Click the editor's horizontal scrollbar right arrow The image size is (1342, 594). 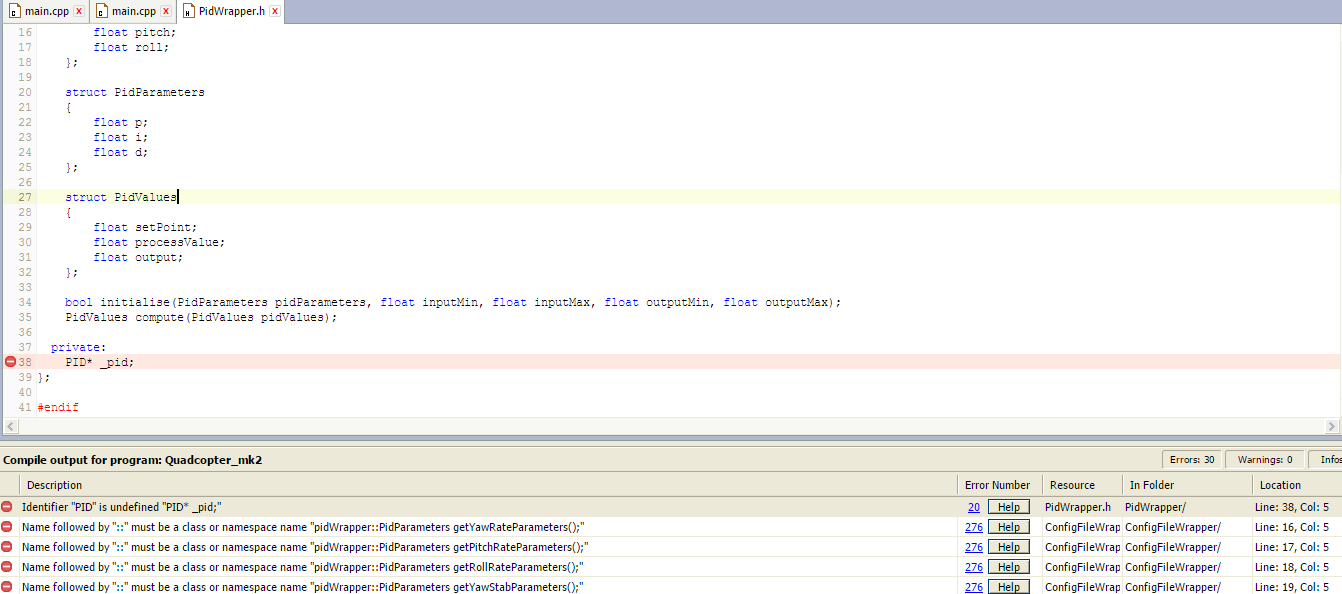[x=1331, y=427]
